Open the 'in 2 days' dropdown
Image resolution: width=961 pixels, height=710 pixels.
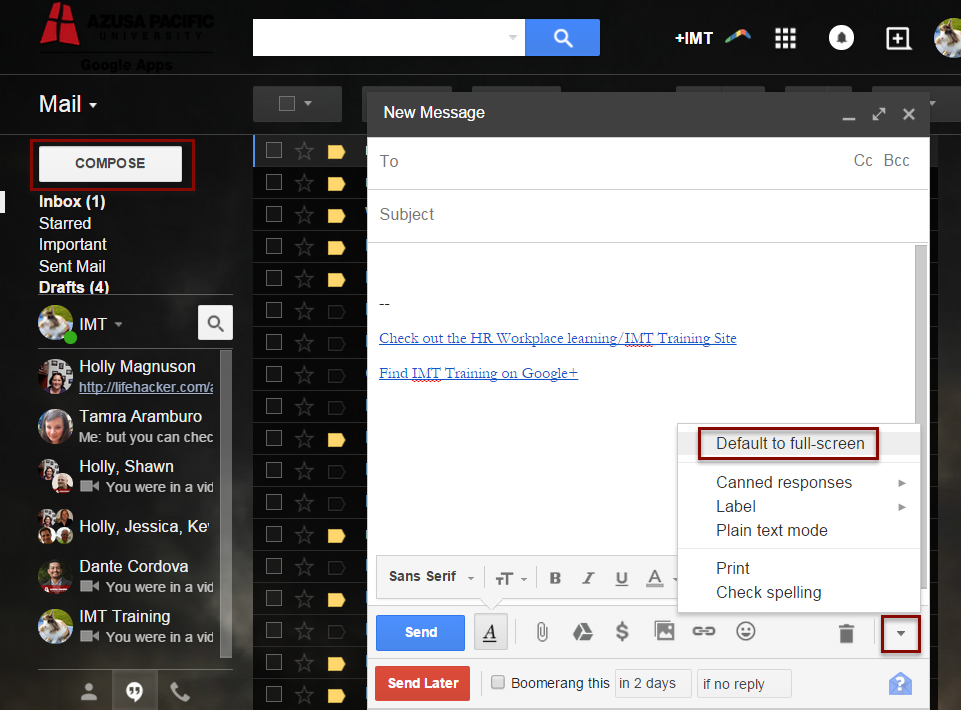[653, 683]
